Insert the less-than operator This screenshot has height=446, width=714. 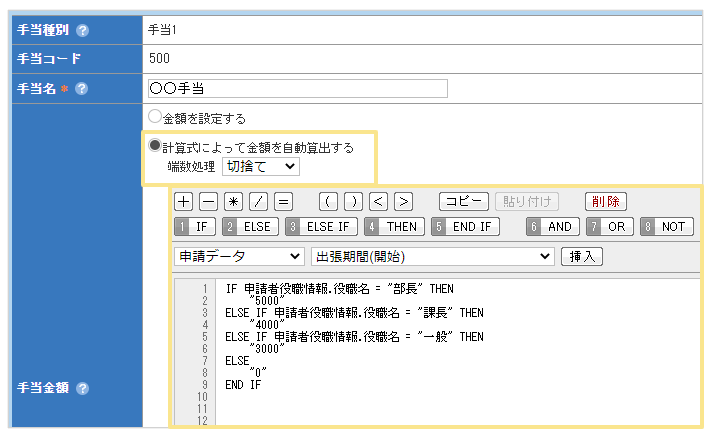(x=378, y=202)
